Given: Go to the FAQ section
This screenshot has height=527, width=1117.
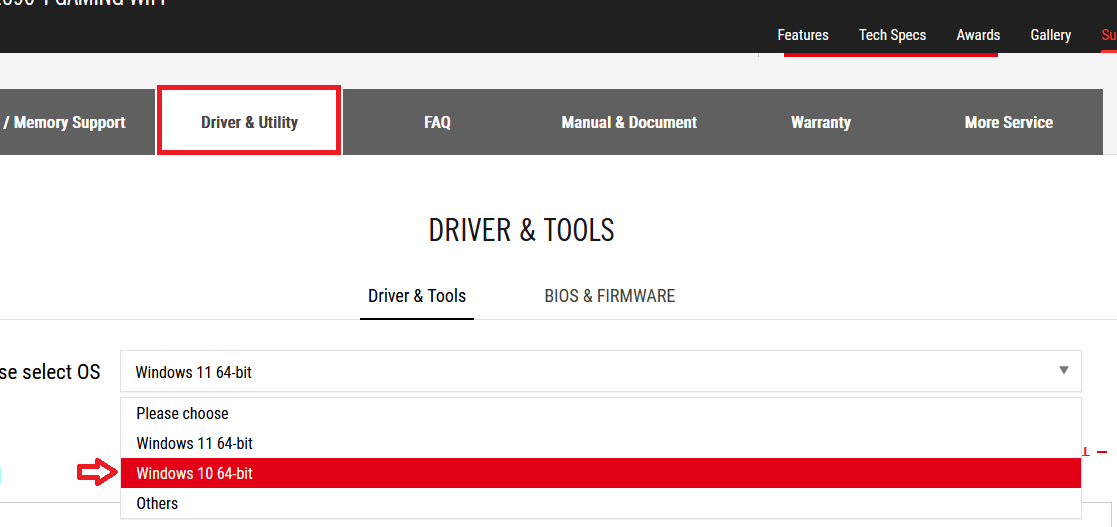Looking at the screenshot, I should 437,122.
